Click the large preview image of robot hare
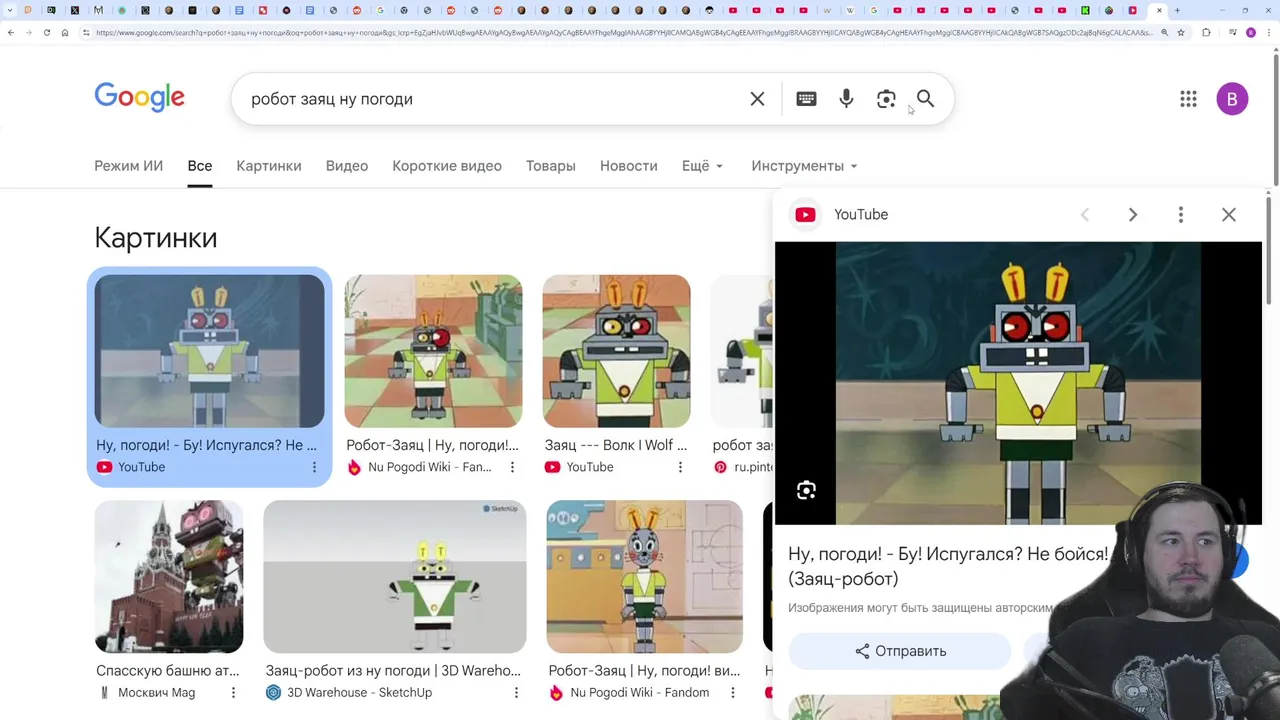Viewport: 1280px width, 720px height. [1018, 383]
